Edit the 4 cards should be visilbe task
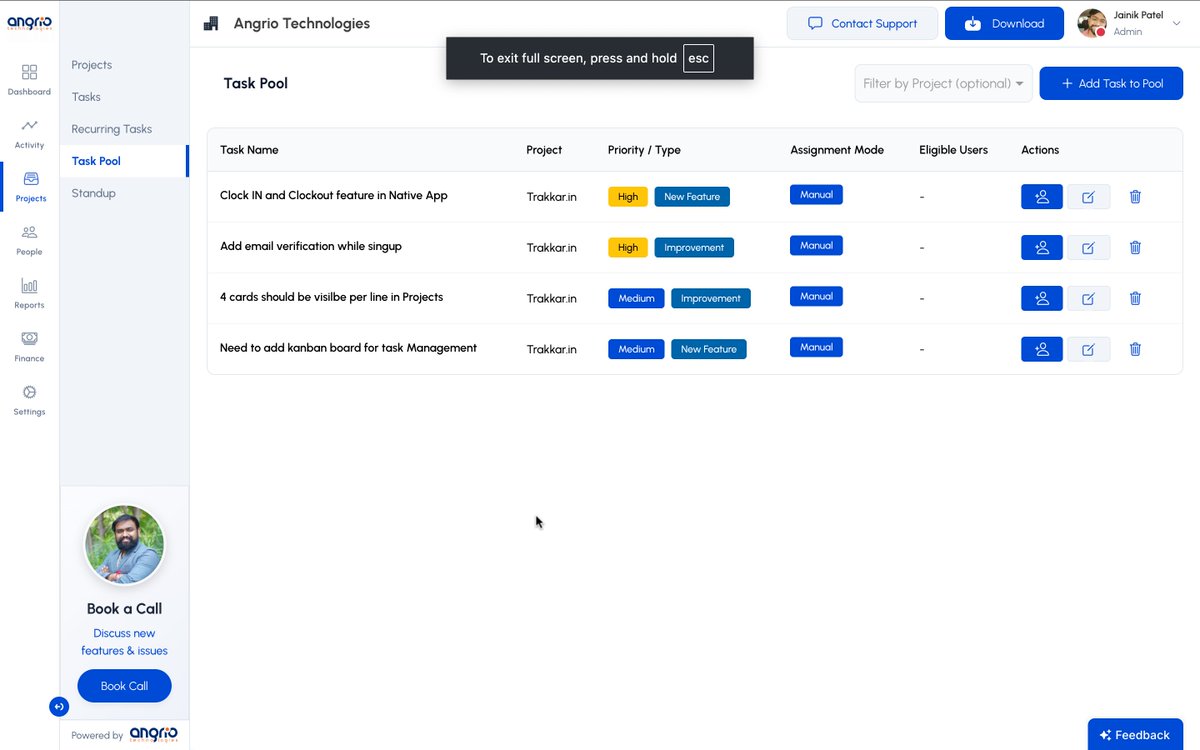 (x=1088, y=298)
